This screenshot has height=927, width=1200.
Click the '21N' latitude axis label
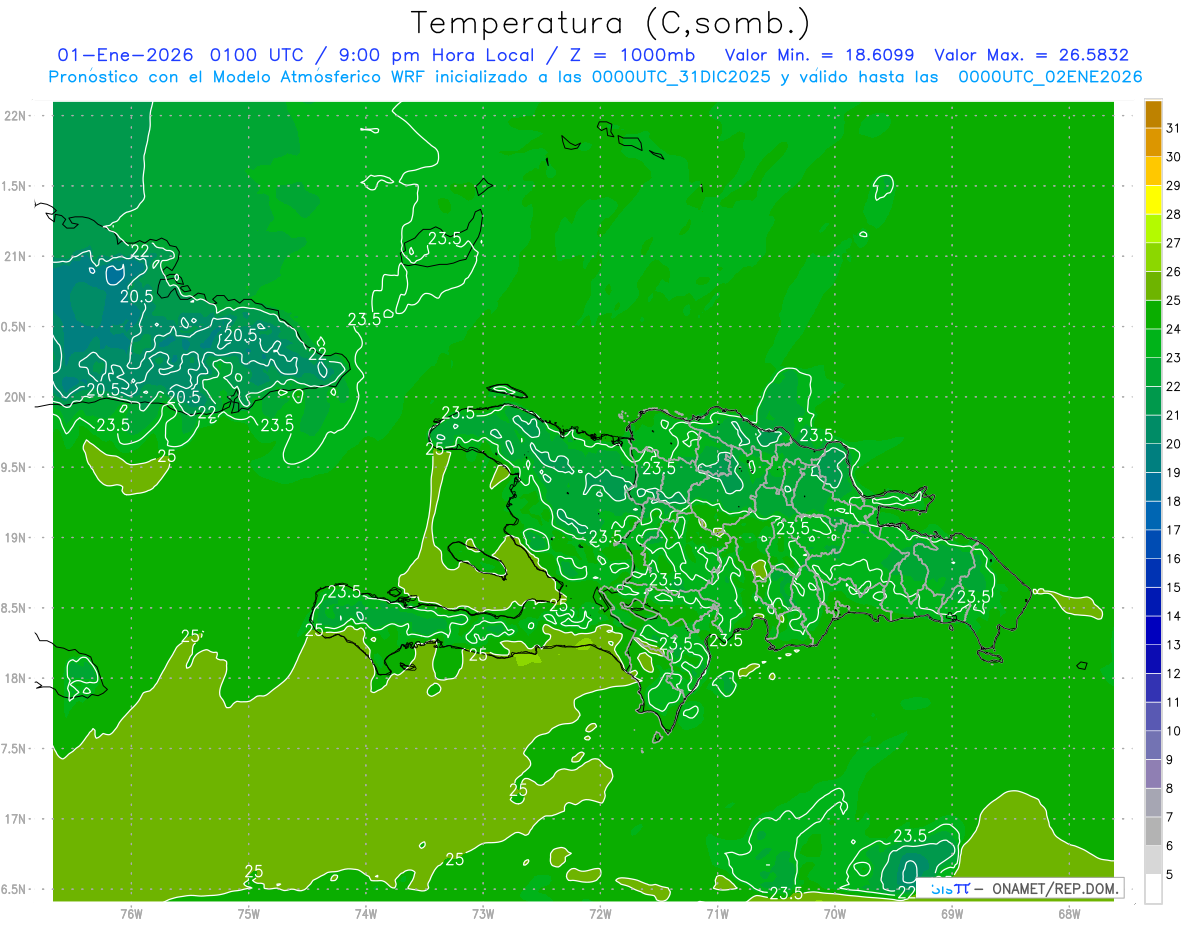[16, 256]
